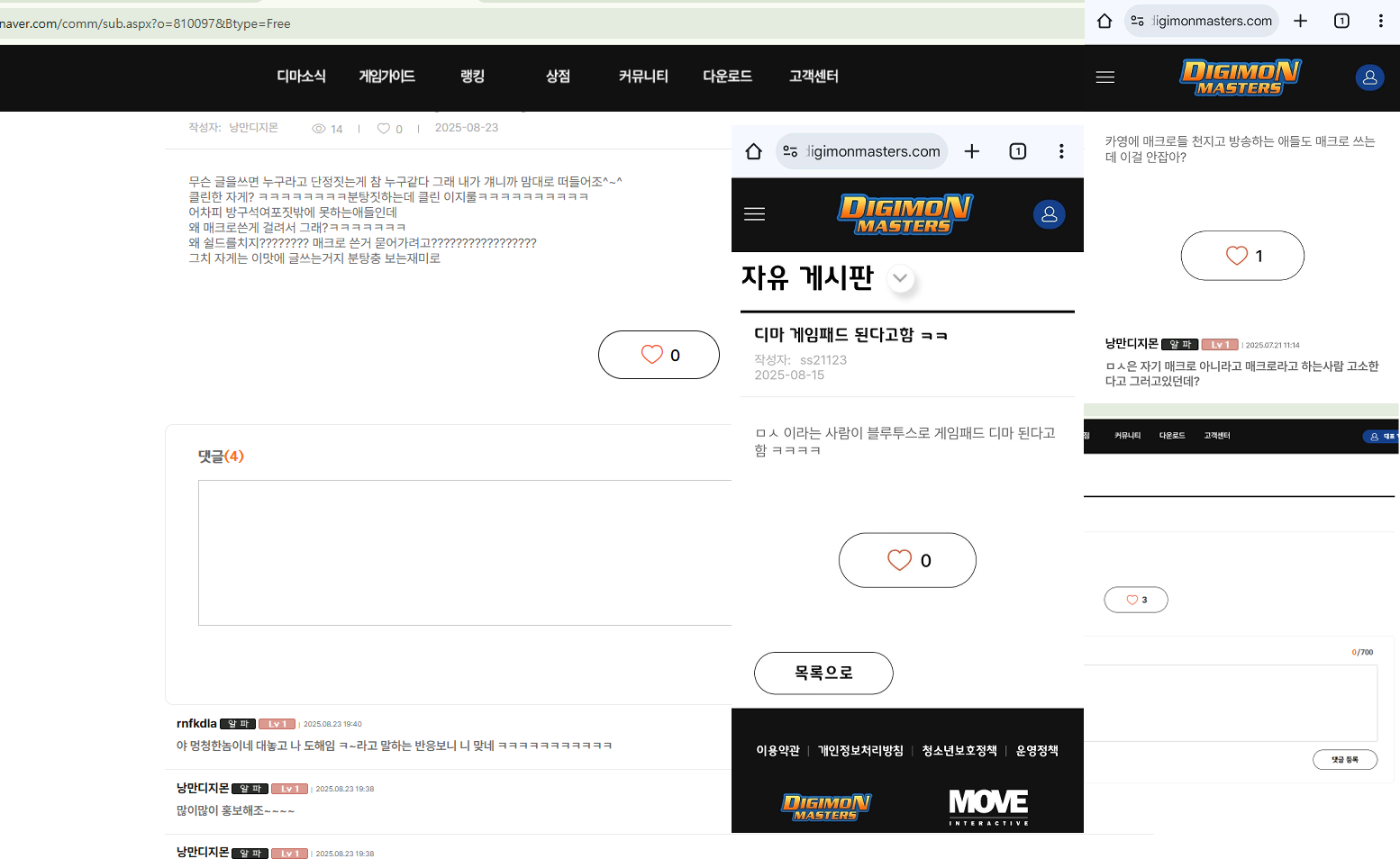The width and height of the screenshot is (1400, 868).
Task: Expand the 자유 게시판 board dropdown chevron
Action: 900,278
